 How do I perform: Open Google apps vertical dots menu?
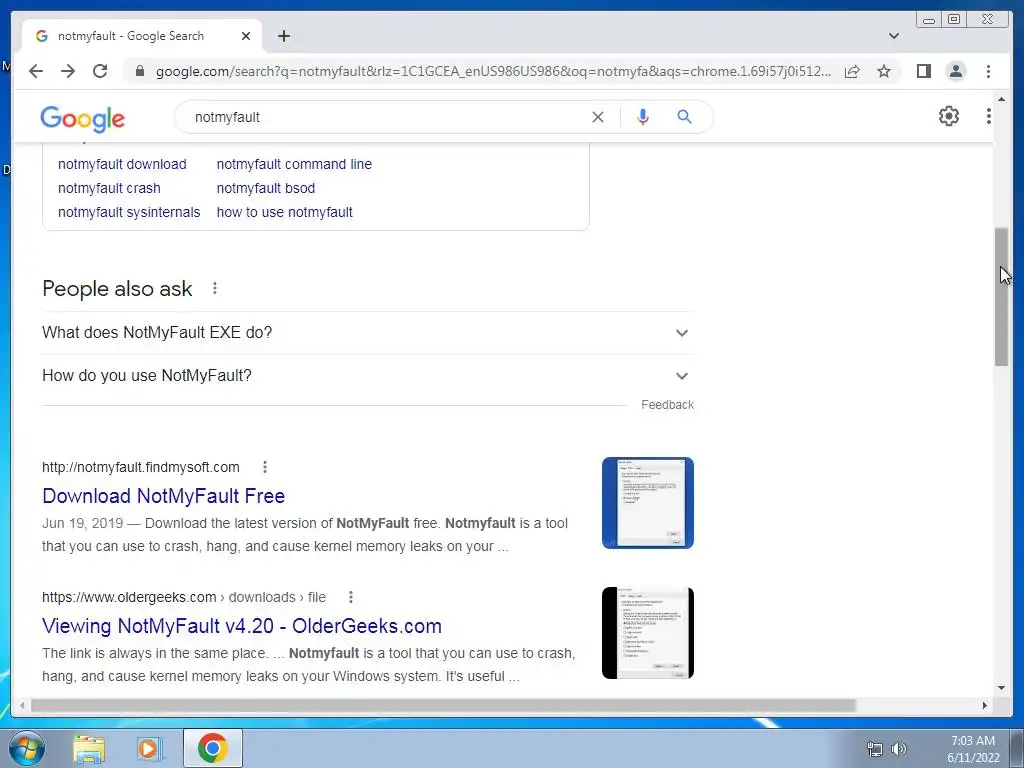989,116
